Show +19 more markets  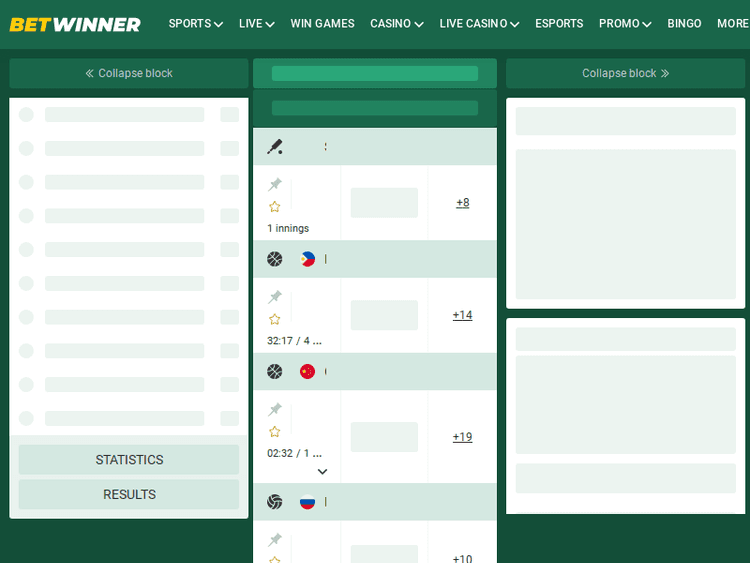[463, 437]
